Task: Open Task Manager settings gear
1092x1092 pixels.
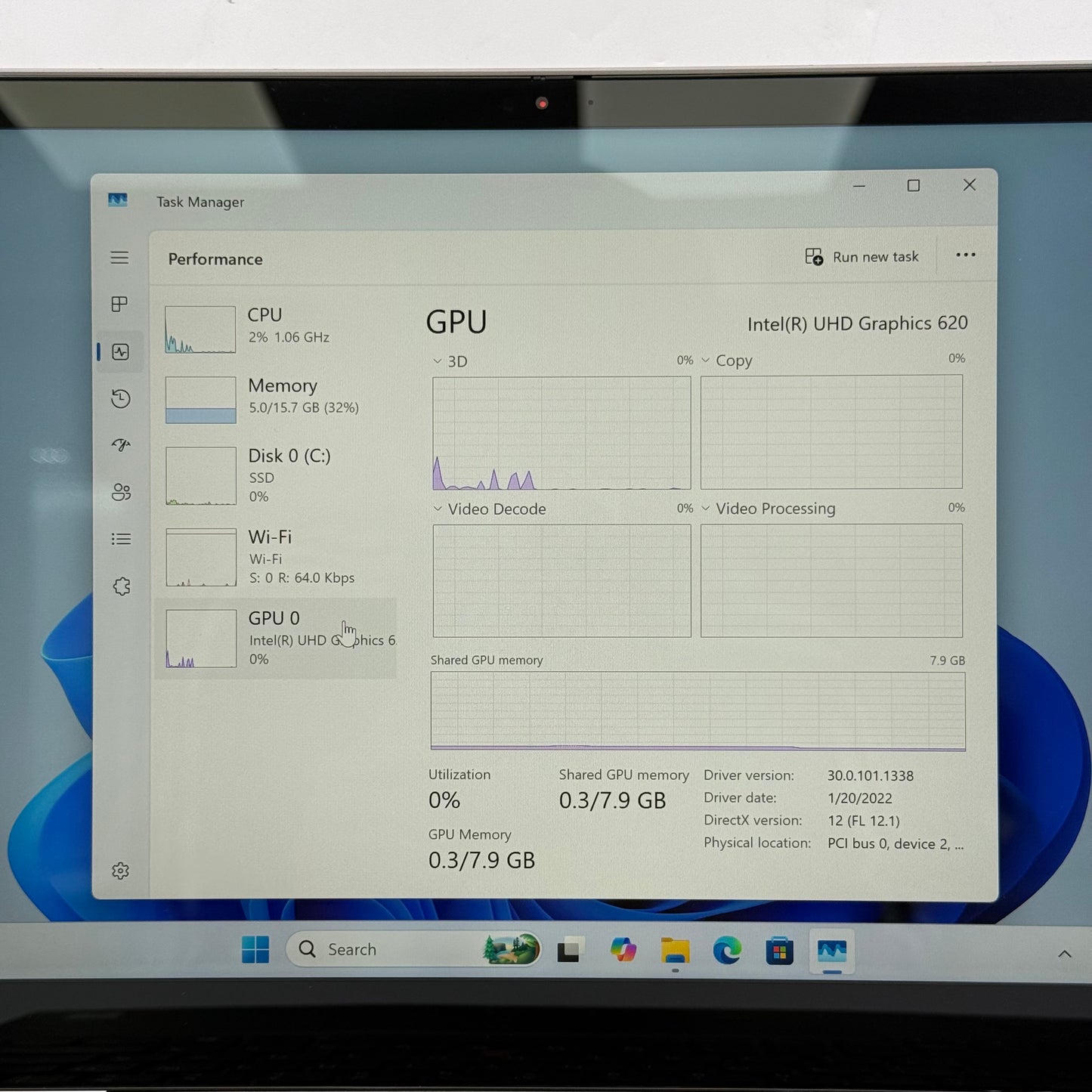Action: pyautogui.click(x=120, y=871)
